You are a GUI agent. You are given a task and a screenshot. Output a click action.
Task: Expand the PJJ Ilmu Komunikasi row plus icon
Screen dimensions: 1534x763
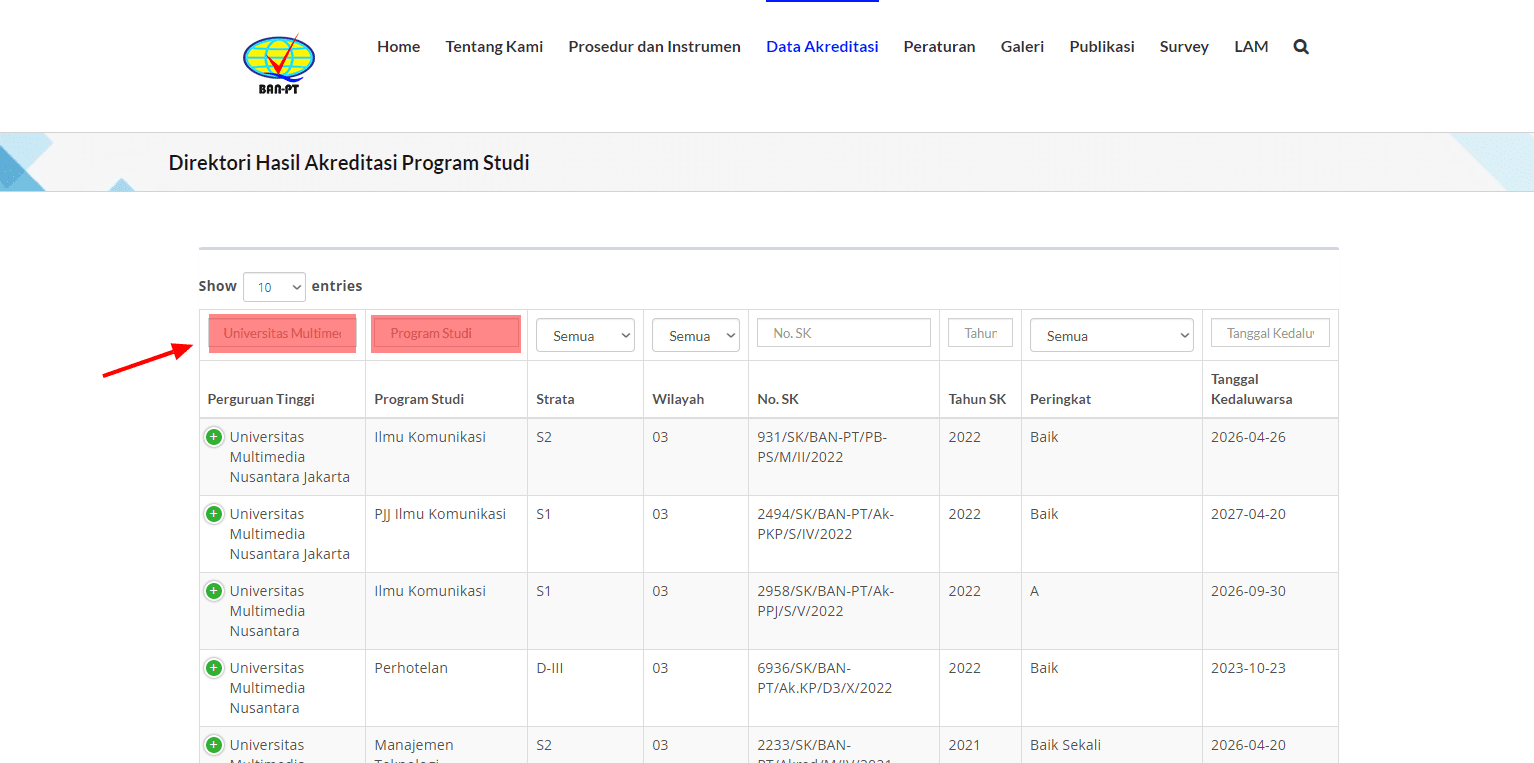[x=214, y=514]
